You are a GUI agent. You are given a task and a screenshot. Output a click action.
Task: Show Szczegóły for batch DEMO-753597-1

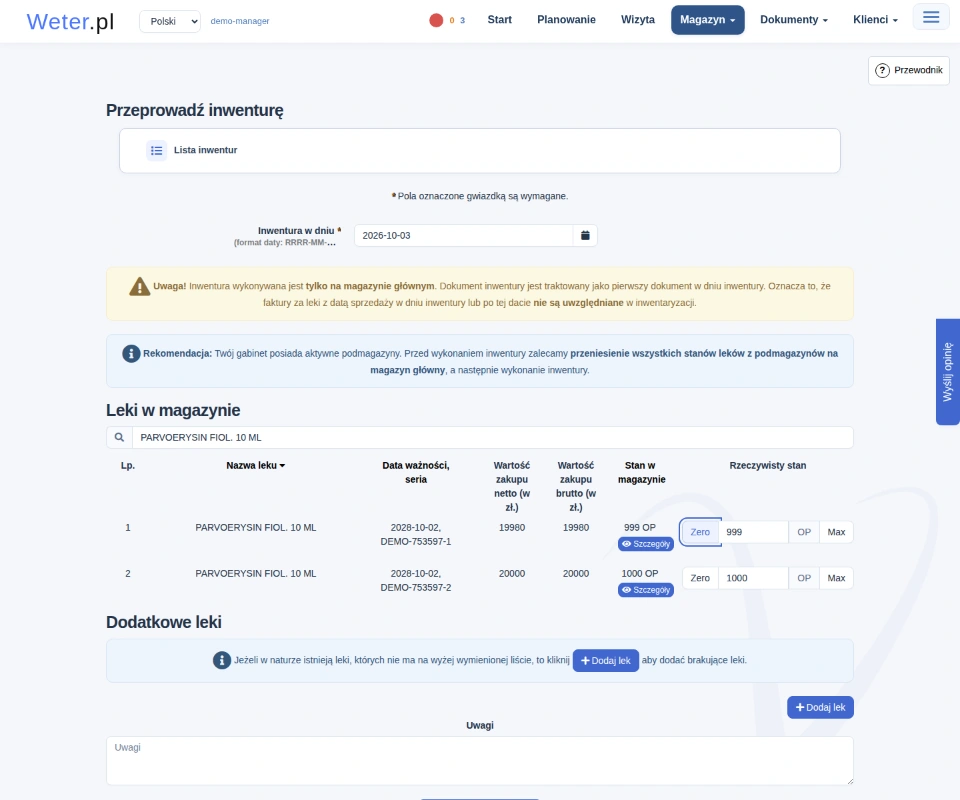pyautogui.click(x=646, y=544)
